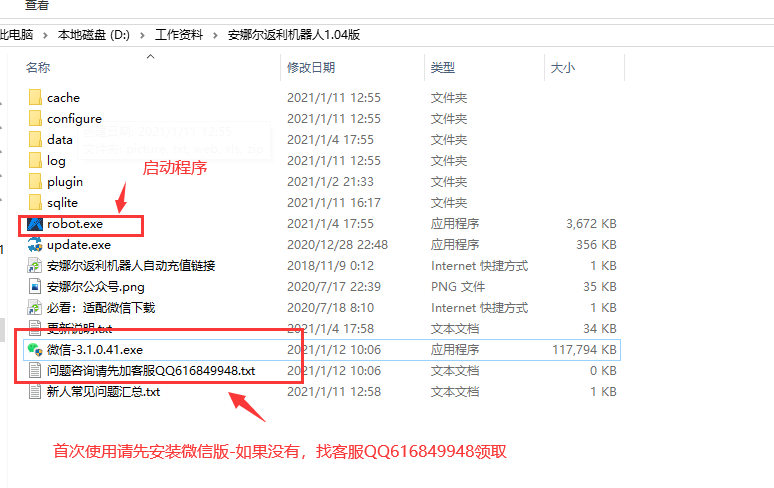The width and height of the screenshot is (774, 488).
Task: Sort files by 大小 column header
Action: point(563,68)
